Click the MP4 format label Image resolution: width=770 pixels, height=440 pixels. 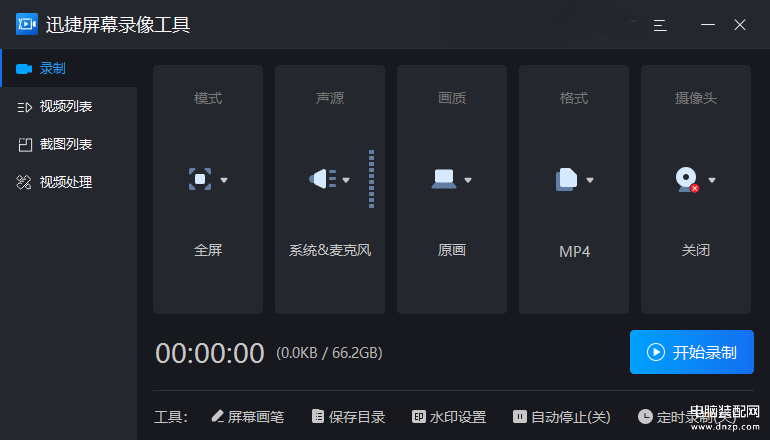[574, 251]
